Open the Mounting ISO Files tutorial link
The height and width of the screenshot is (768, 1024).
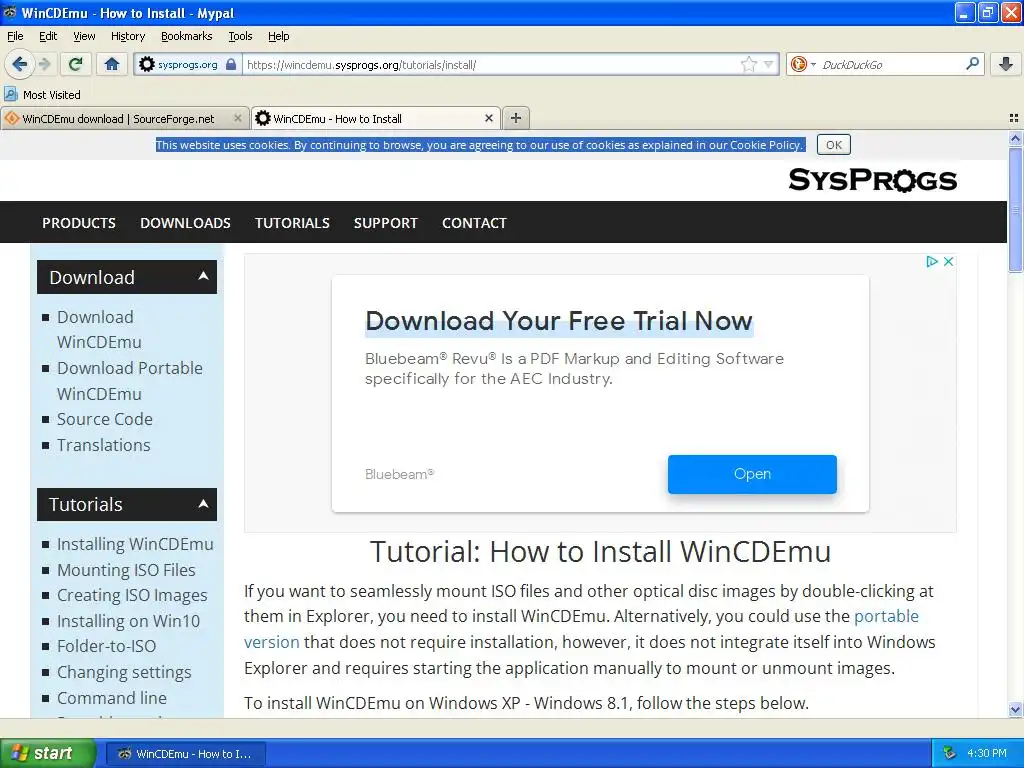click(x=126, y=570)
